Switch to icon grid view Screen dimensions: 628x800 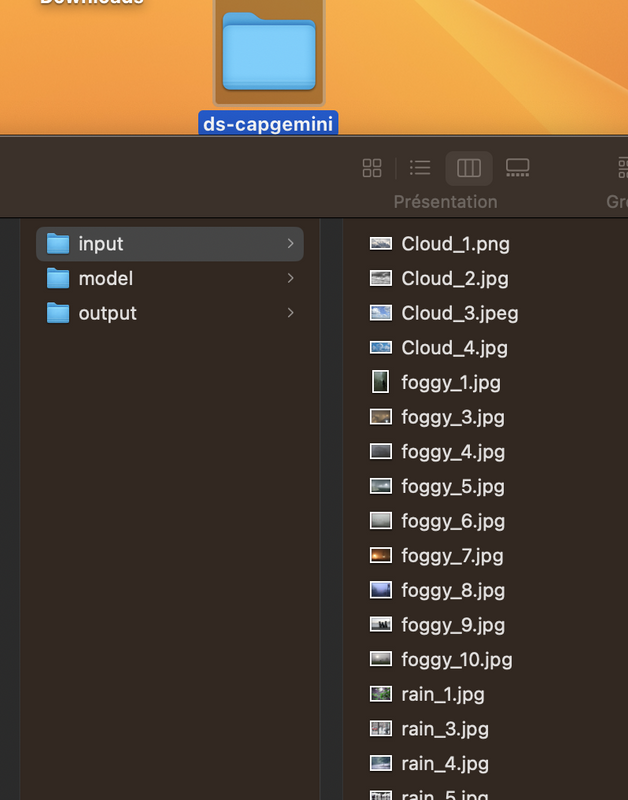(x=372, y=168)
